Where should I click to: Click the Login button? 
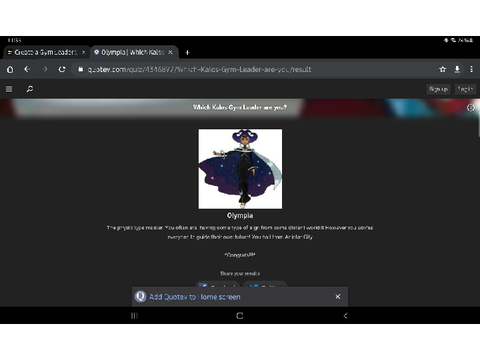pos(465,89)
